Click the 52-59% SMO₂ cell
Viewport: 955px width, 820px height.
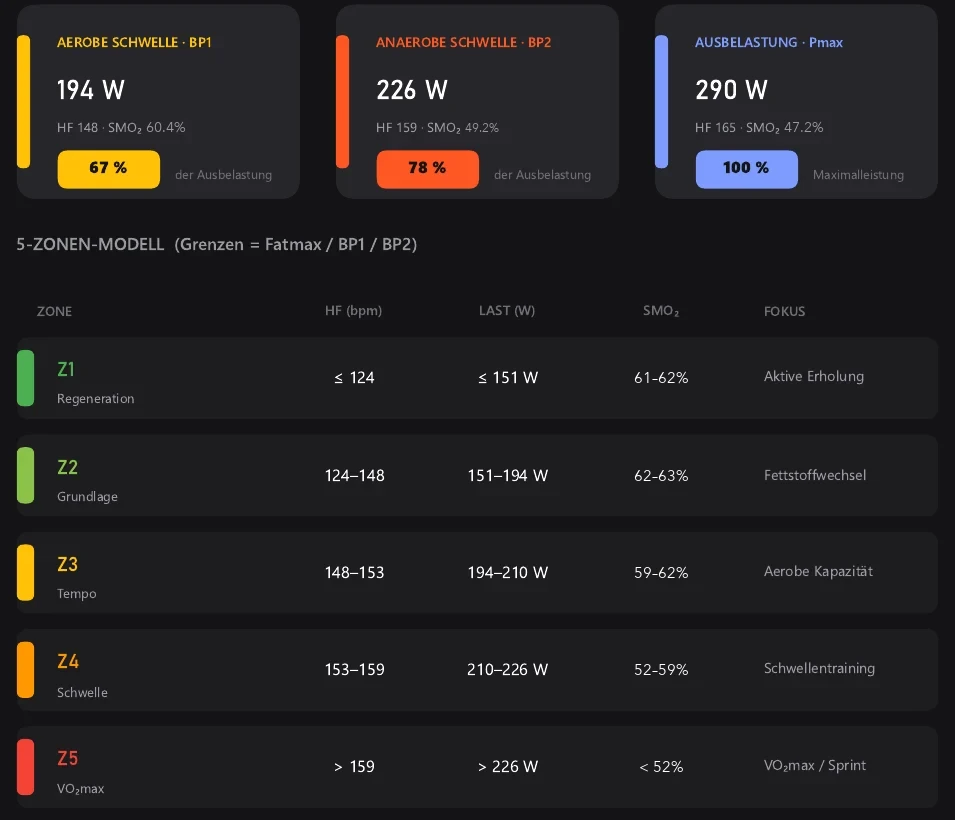tap(661, 670)
